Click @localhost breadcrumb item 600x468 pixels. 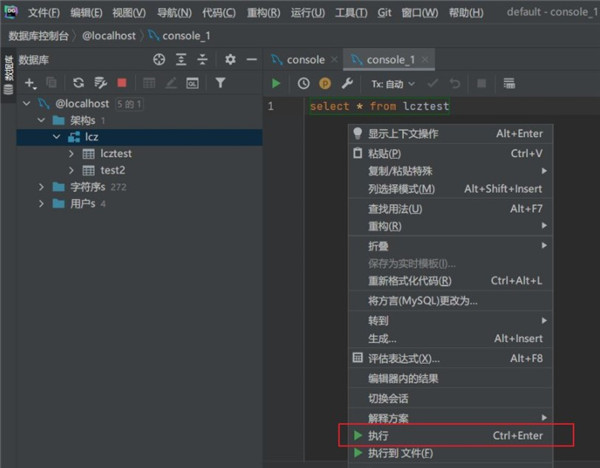point(109,36)
